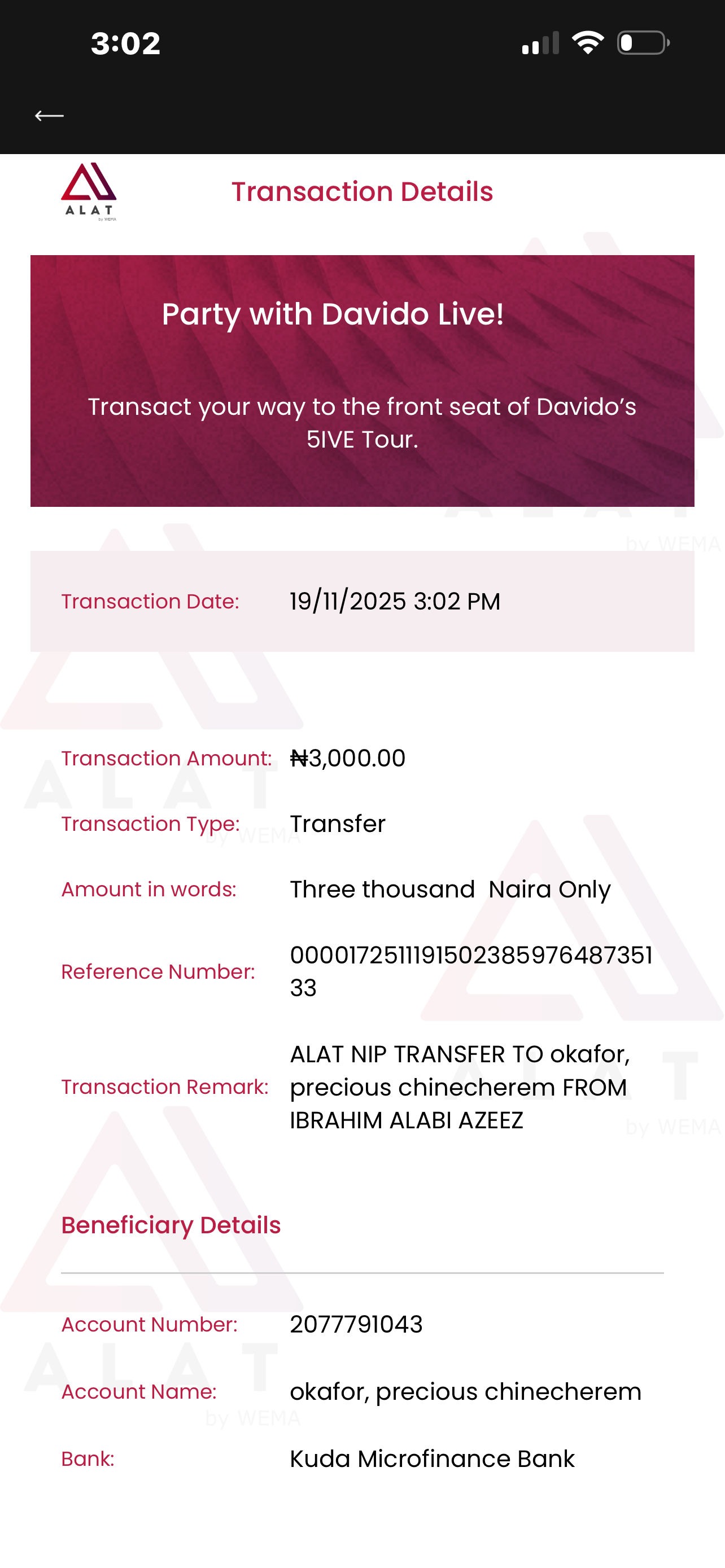This screenshot has width=725, height=1568.
Task: Tap the Wi-Fi status icon
Action: click(x=587, y=42)
